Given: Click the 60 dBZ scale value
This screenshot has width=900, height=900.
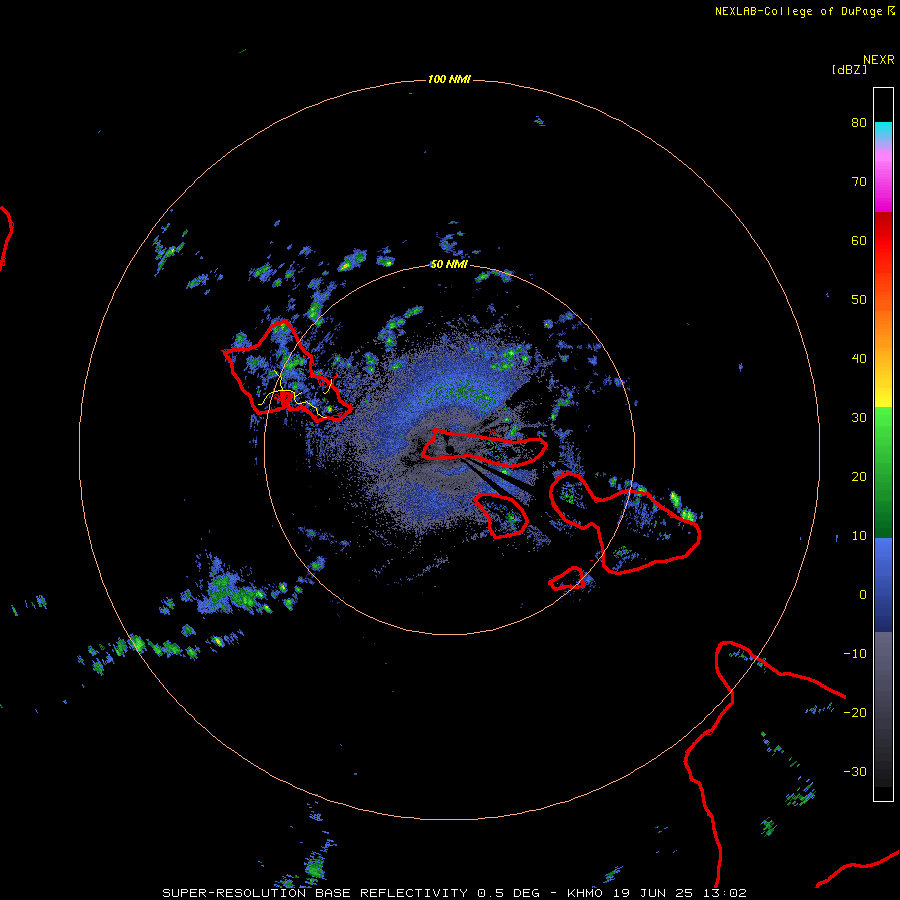Looking at the screenshot, I should pyautogui.click(x=859, y=240).
